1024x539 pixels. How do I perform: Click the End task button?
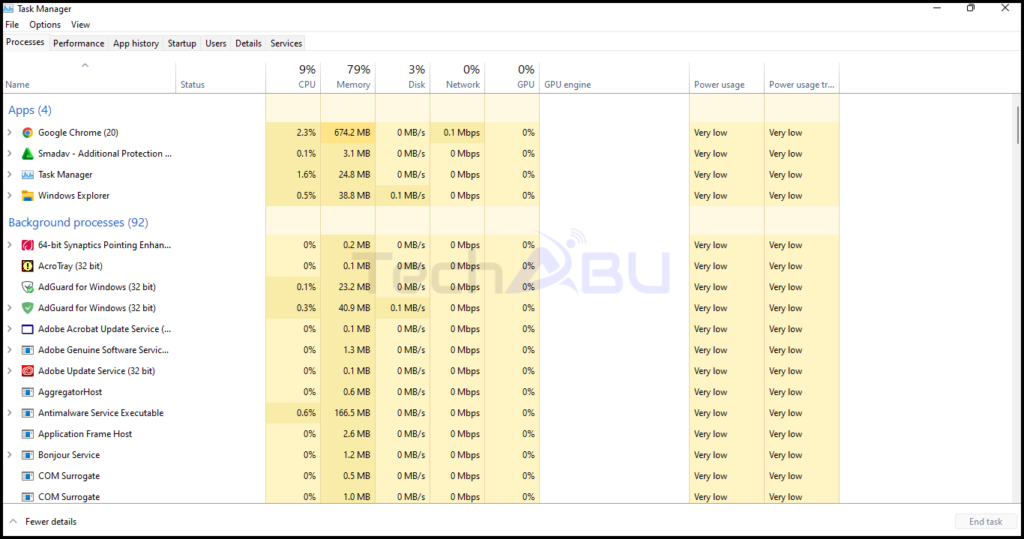coord(985,521)
